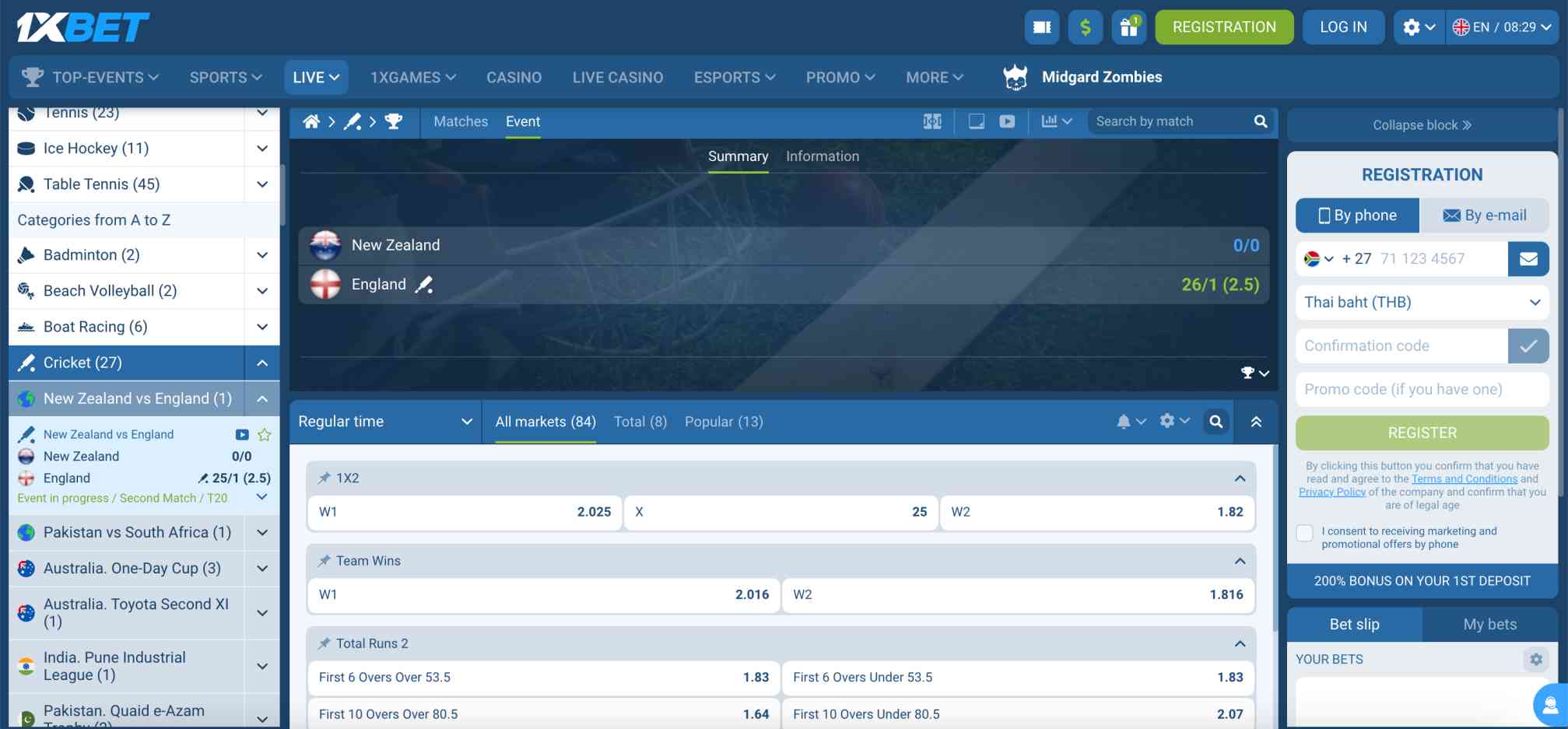Expand the Pakistan vs South Africa entry
The image size is (1568, 729).
coord(261,532)
